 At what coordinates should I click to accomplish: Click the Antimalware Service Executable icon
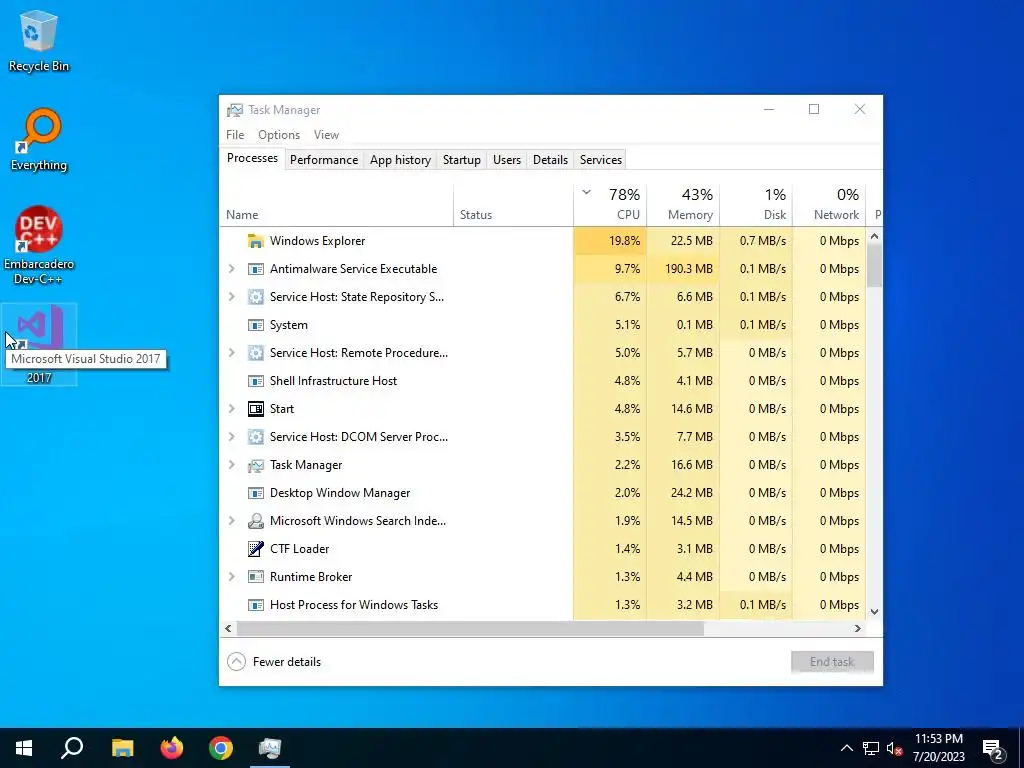[255, 269]
